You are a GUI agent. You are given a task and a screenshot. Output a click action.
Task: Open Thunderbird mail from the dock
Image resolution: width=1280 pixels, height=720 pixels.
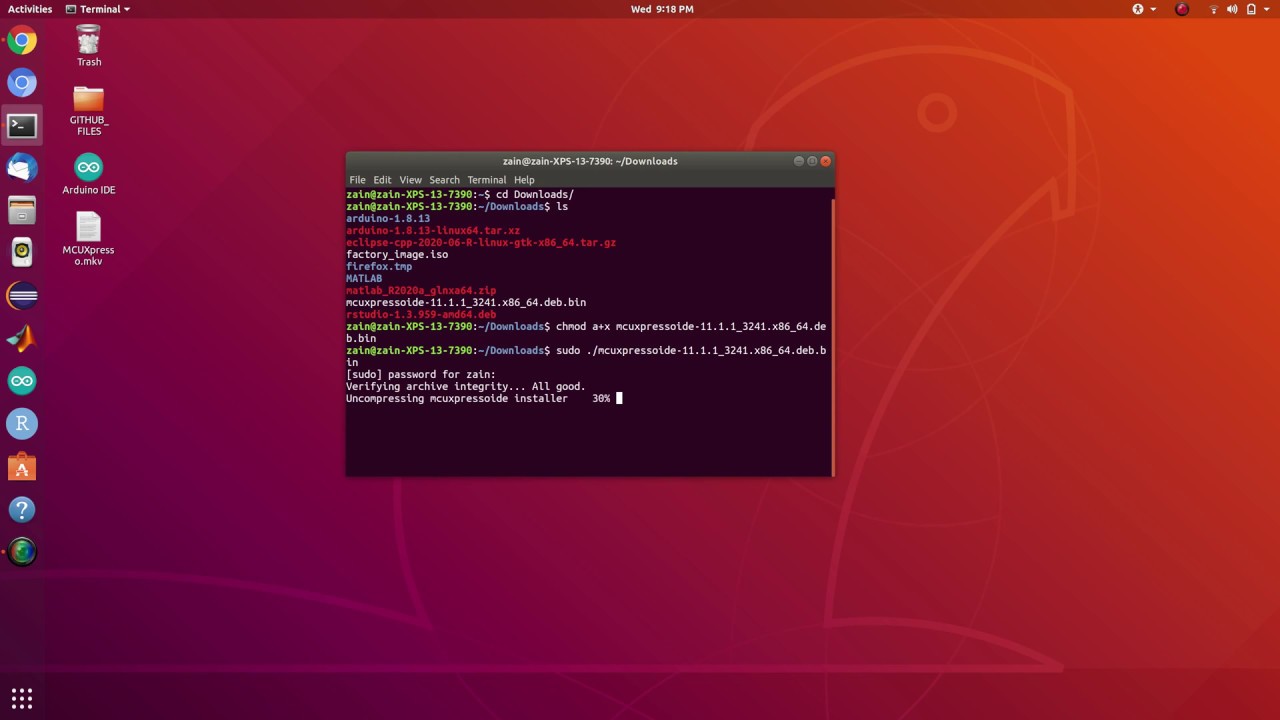pyautogui.click(x=22, y=168)
